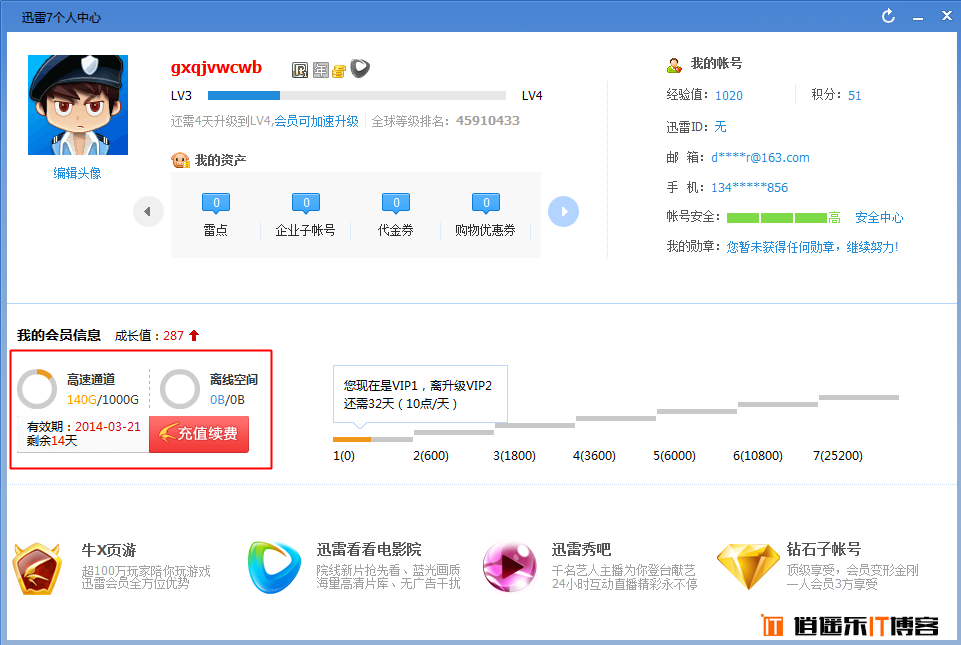961x645 pixels.
Task: Show next assets with right arrow
Action: [x=563, y=212]
